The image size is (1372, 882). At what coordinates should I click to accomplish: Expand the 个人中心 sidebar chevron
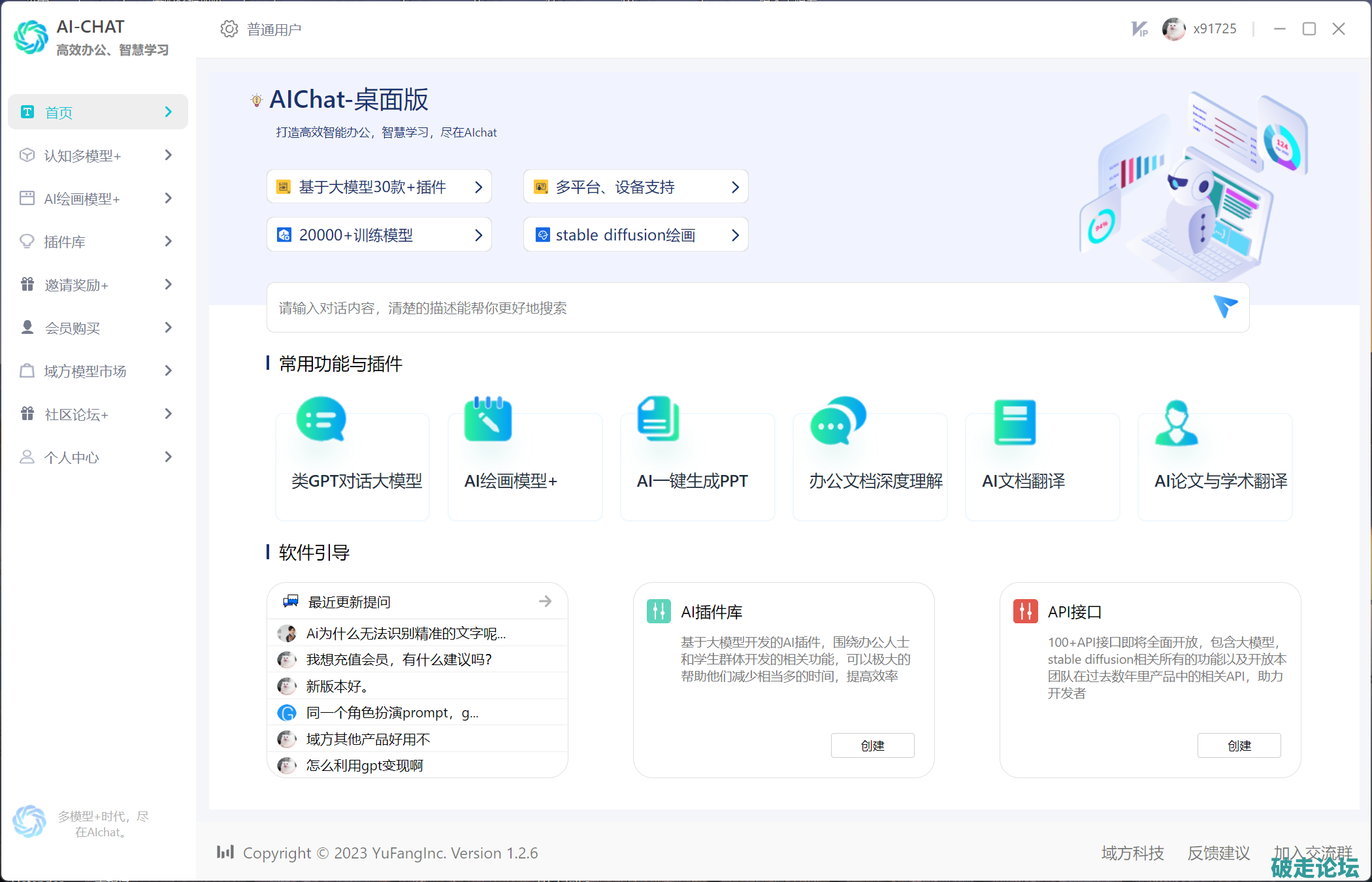point(169,457)
